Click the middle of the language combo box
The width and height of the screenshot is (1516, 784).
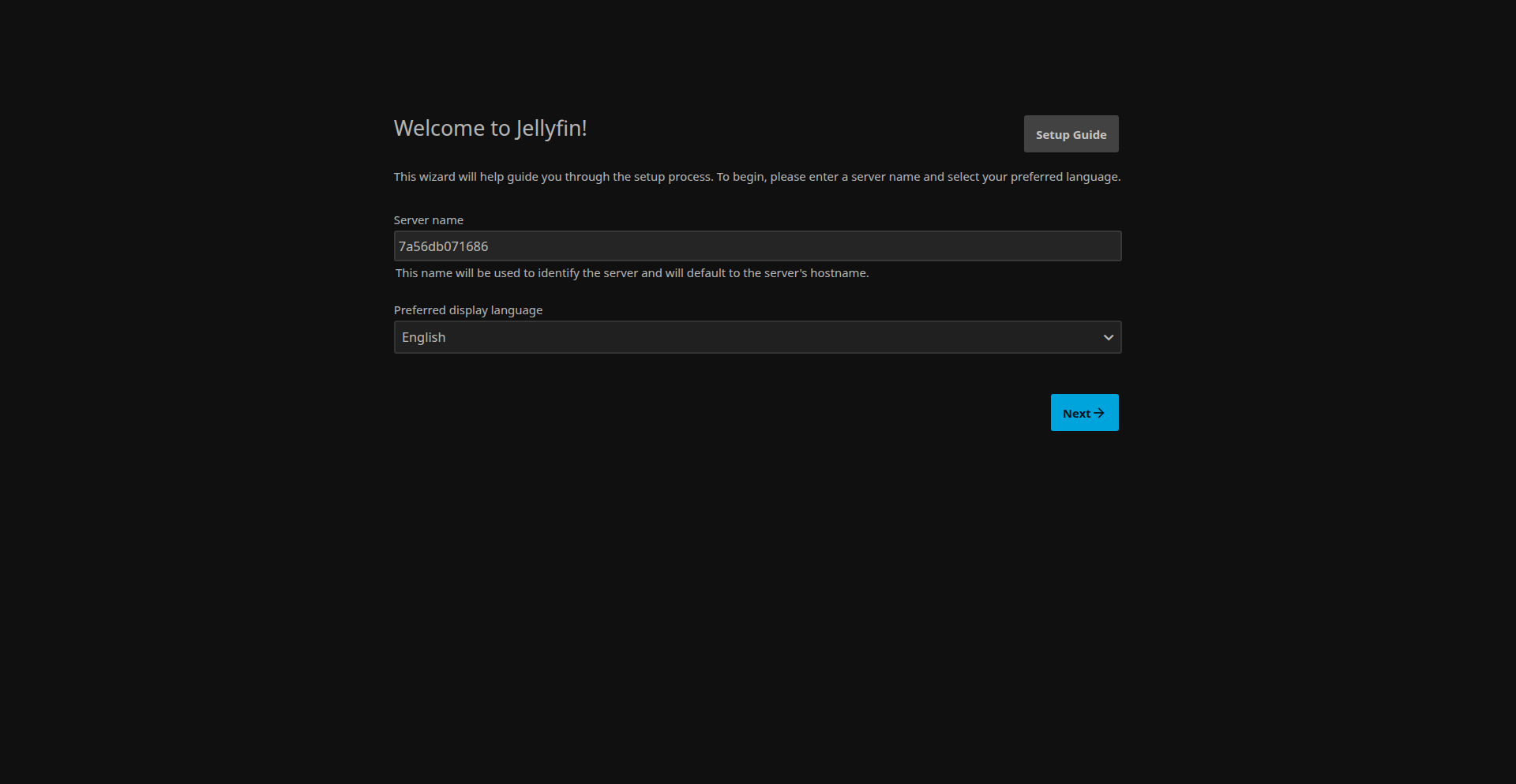pyautogui.click(x=756, y=338)
